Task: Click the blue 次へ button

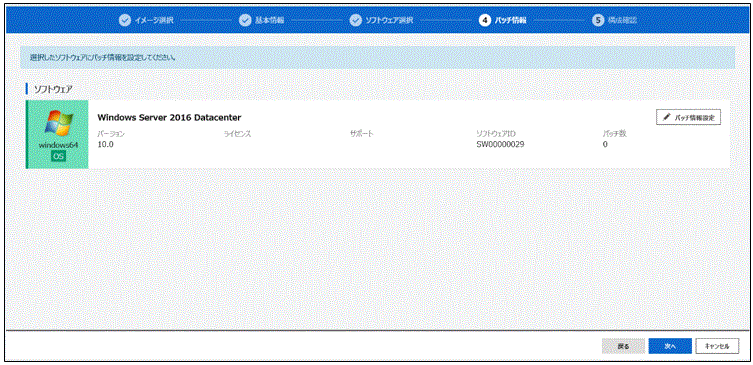Action: 670,346
